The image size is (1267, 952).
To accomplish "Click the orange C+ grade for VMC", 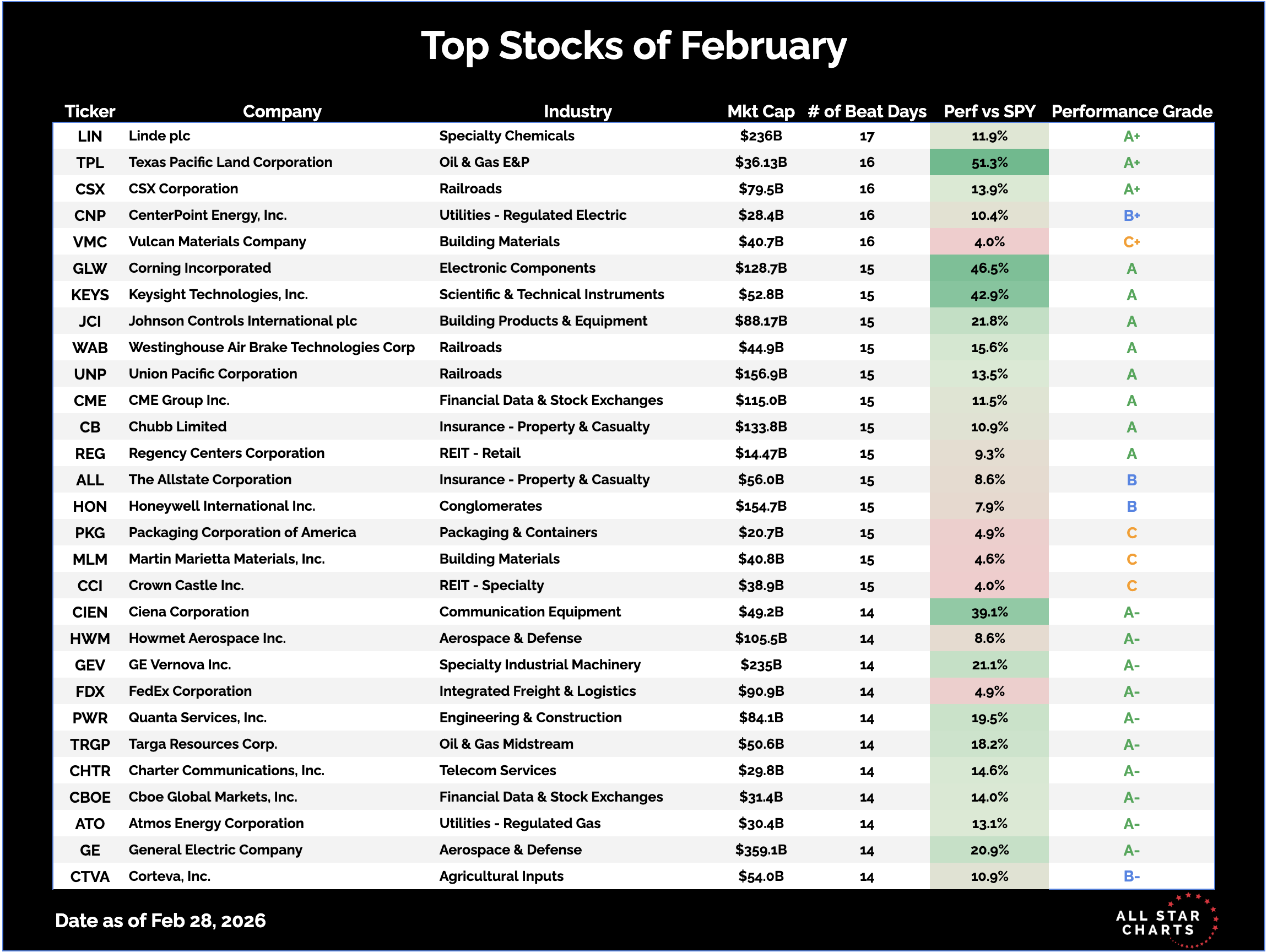I will [x=1131, y=242].
